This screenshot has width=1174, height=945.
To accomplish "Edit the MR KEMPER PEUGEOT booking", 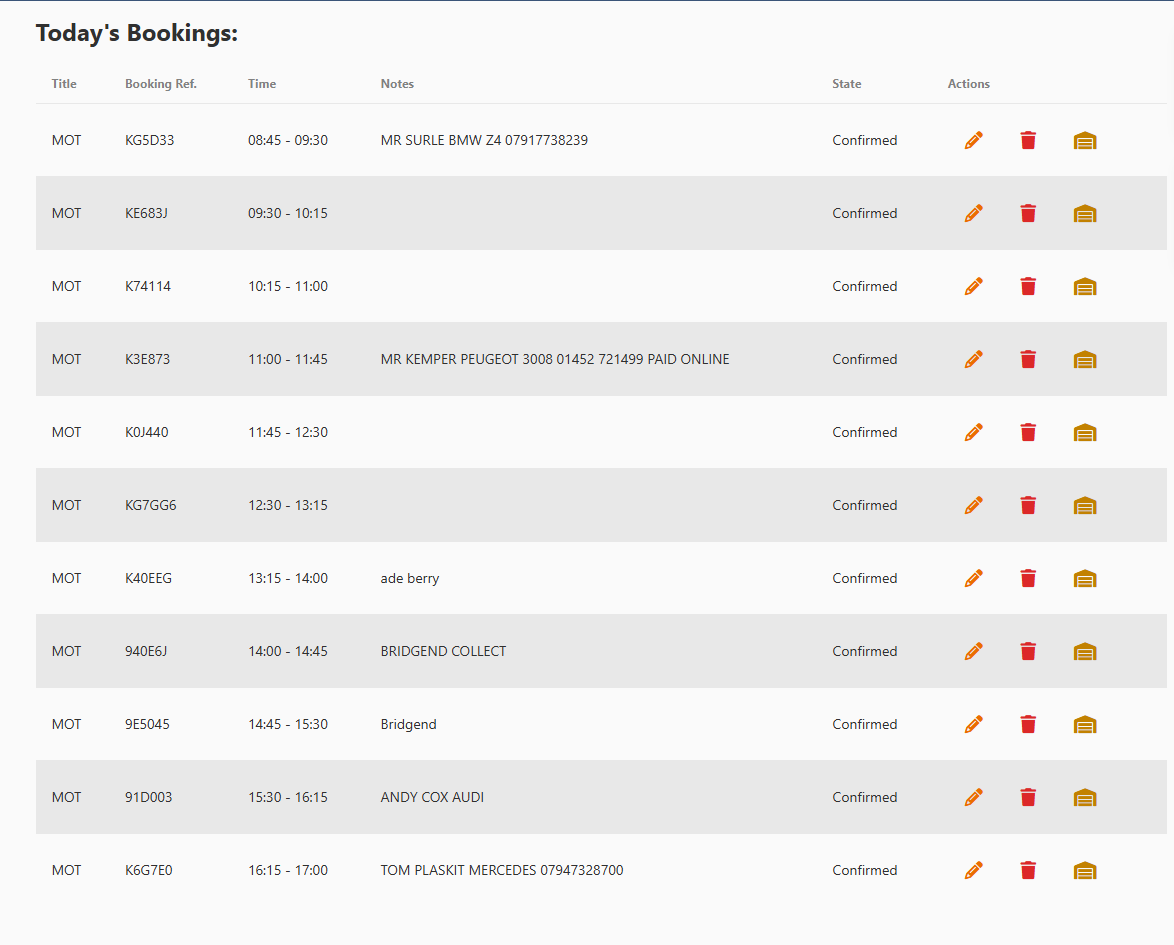I will point(973,359).
